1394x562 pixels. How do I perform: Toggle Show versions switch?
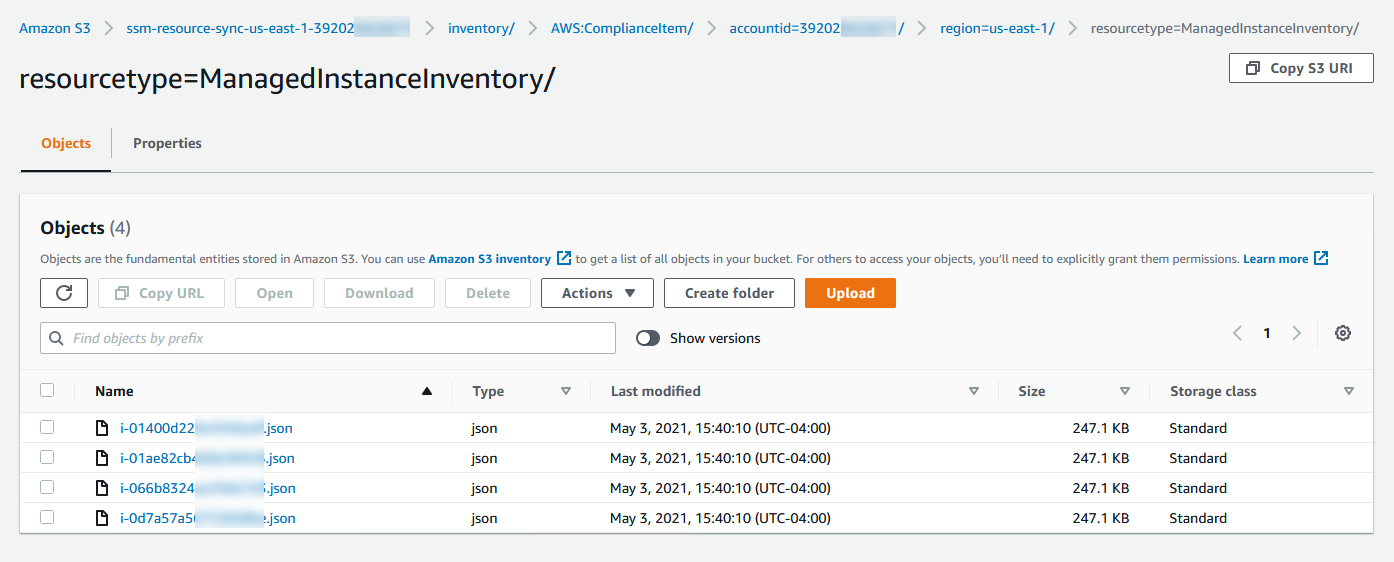[648, 338]
